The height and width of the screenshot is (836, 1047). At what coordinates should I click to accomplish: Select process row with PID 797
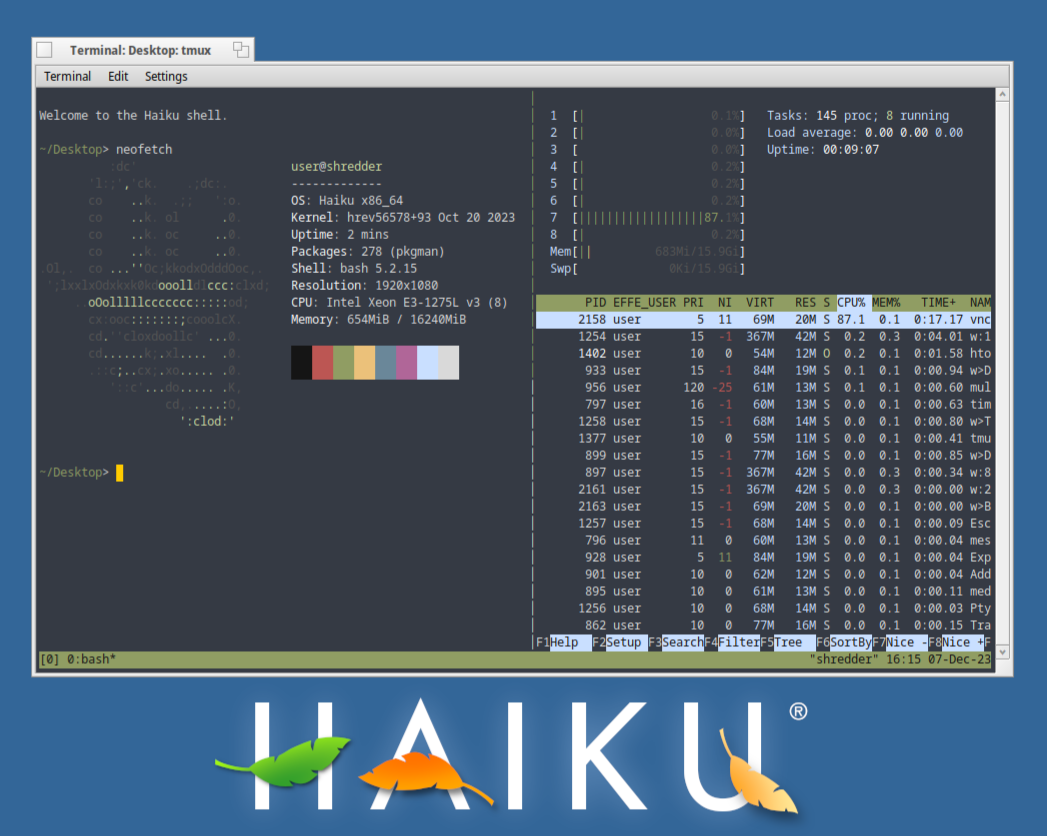(x=763, y=405)
